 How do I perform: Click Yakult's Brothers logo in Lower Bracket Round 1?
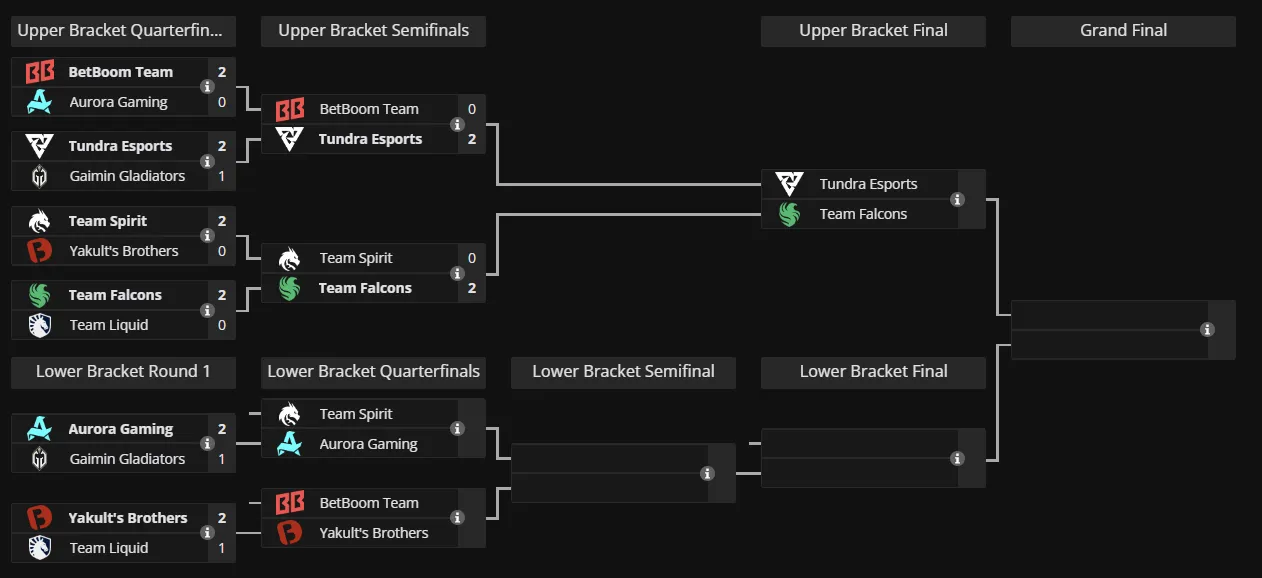coord(39,518)
